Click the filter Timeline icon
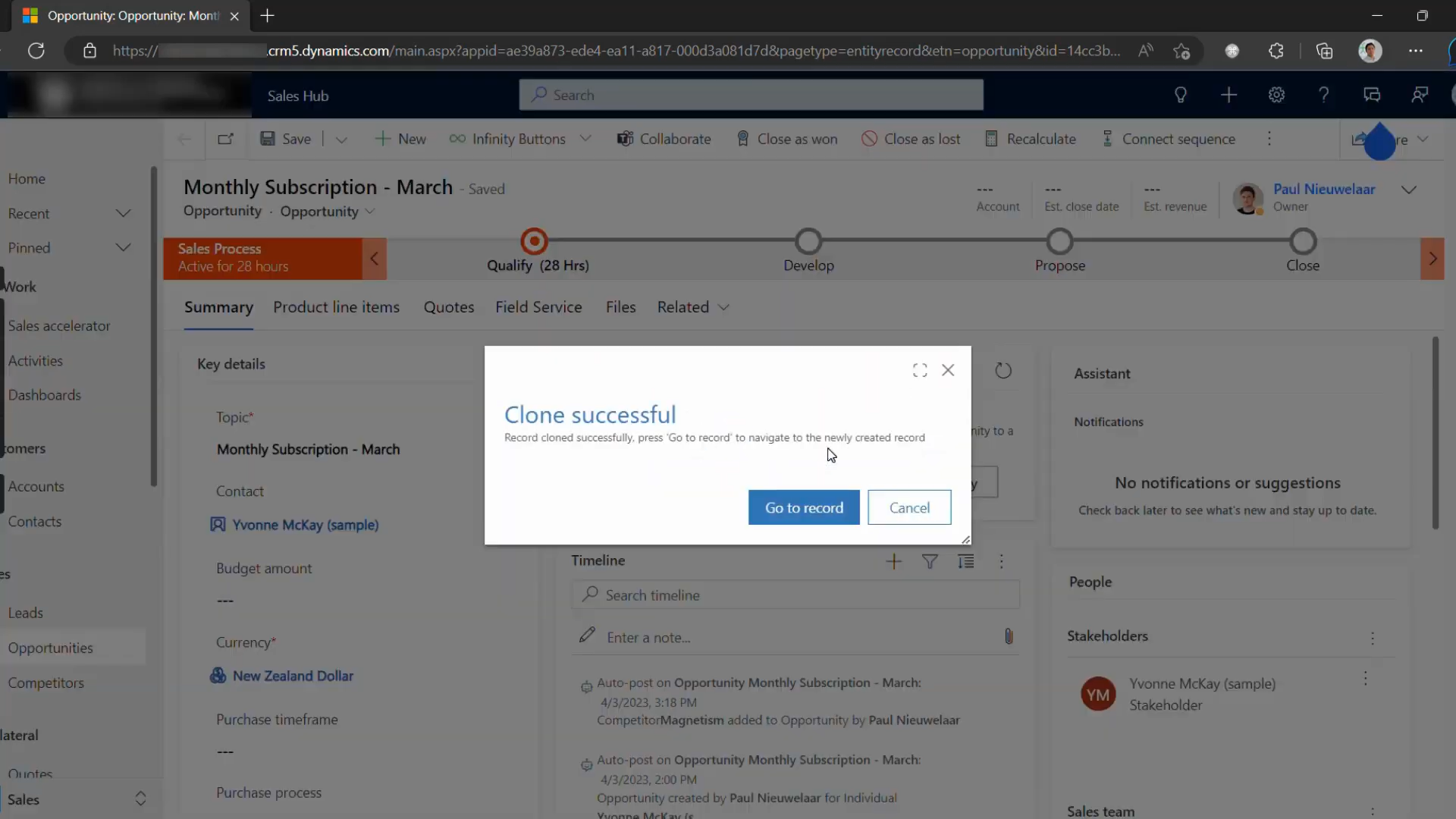 (929, 561)
